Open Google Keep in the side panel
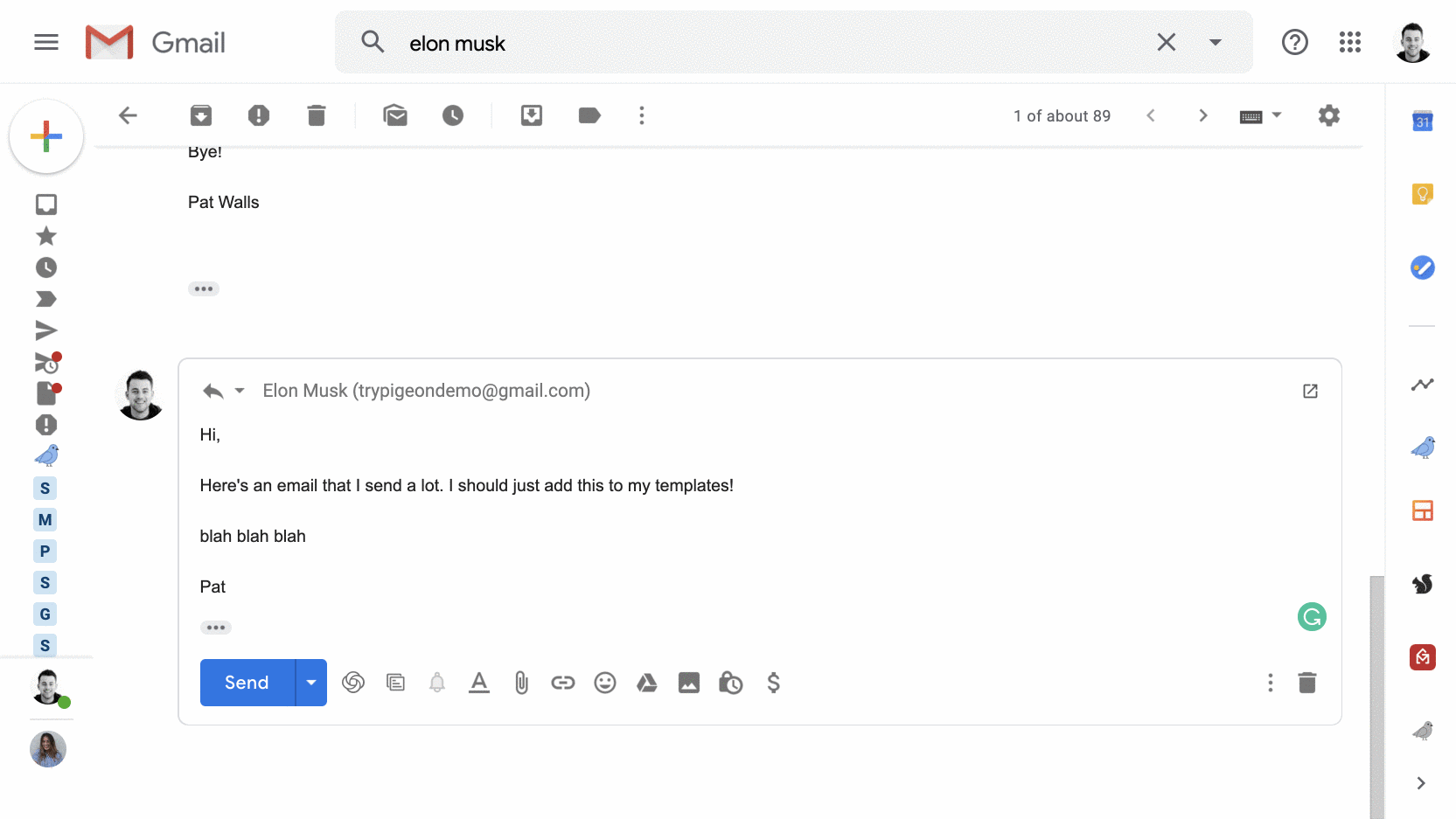This screenshot has width=1456, height=819. (1422, 193)
